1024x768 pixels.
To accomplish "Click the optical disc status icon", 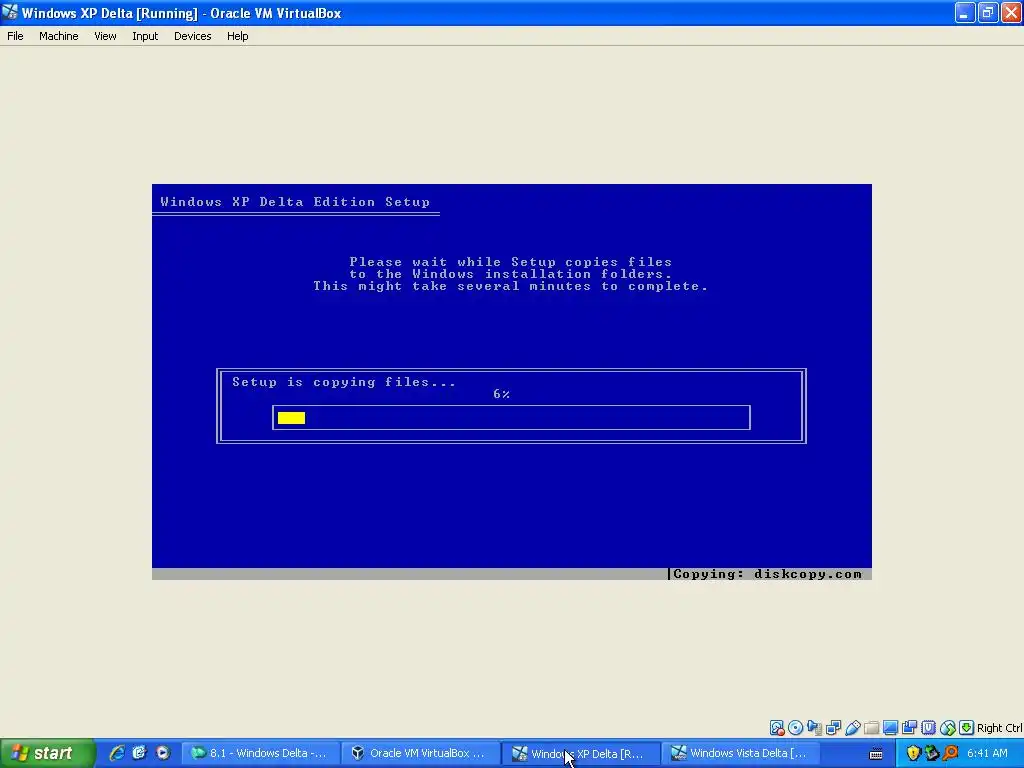I will (795, 728).
